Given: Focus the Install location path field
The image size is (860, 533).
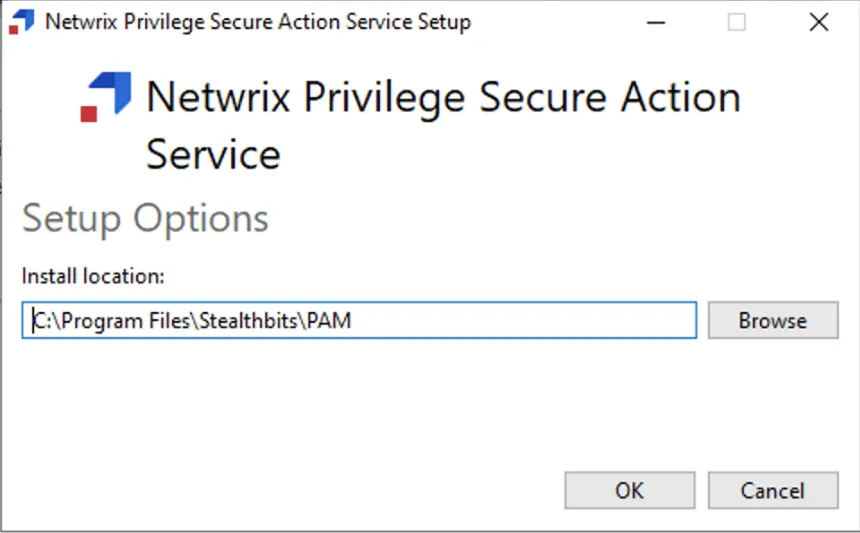Looking at the screenshot, I should click(359, 320).
